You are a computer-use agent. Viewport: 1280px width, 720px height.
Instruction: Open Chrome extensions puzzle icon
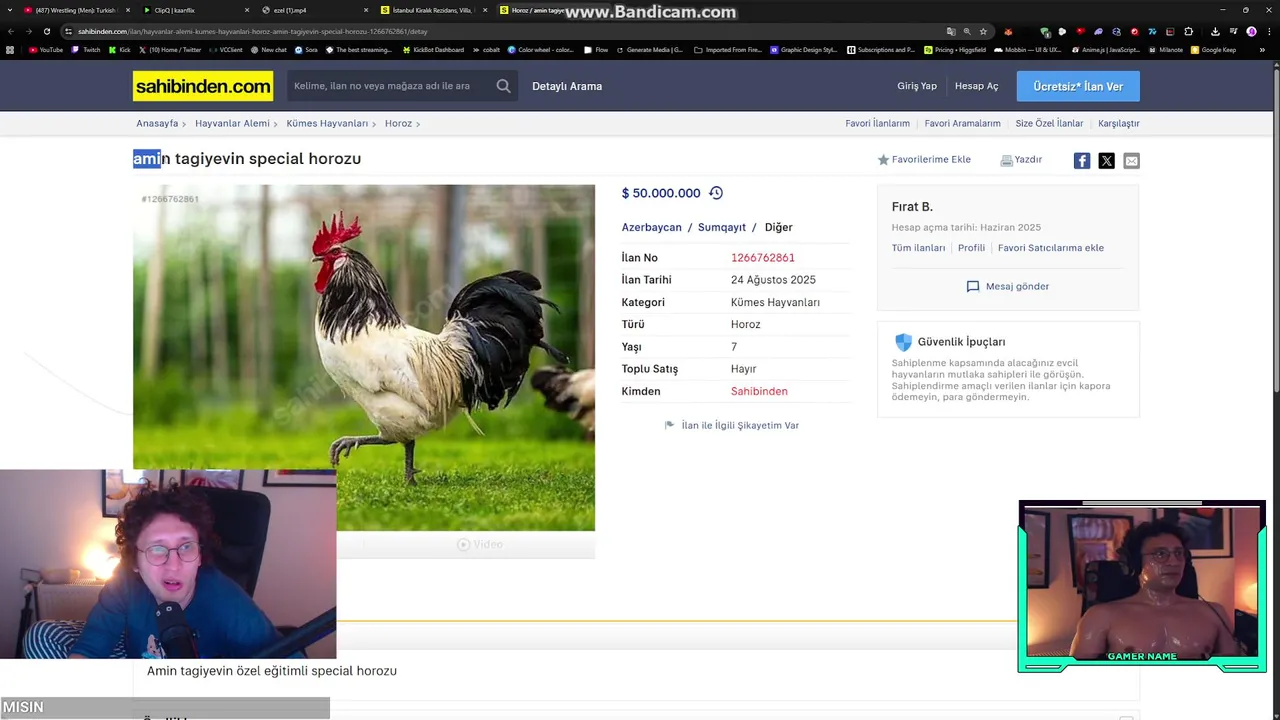click(1188, 31)
